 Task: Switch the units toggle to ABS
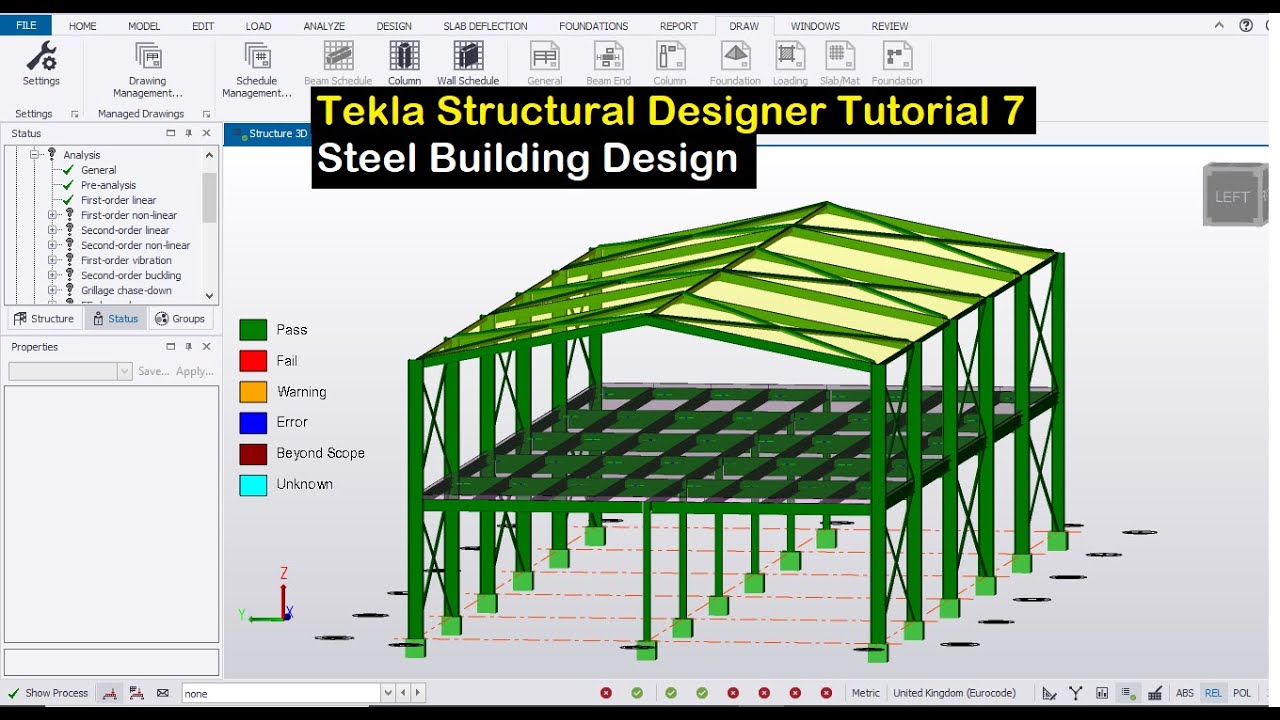pyautogui.click(x=1186, y=692)
